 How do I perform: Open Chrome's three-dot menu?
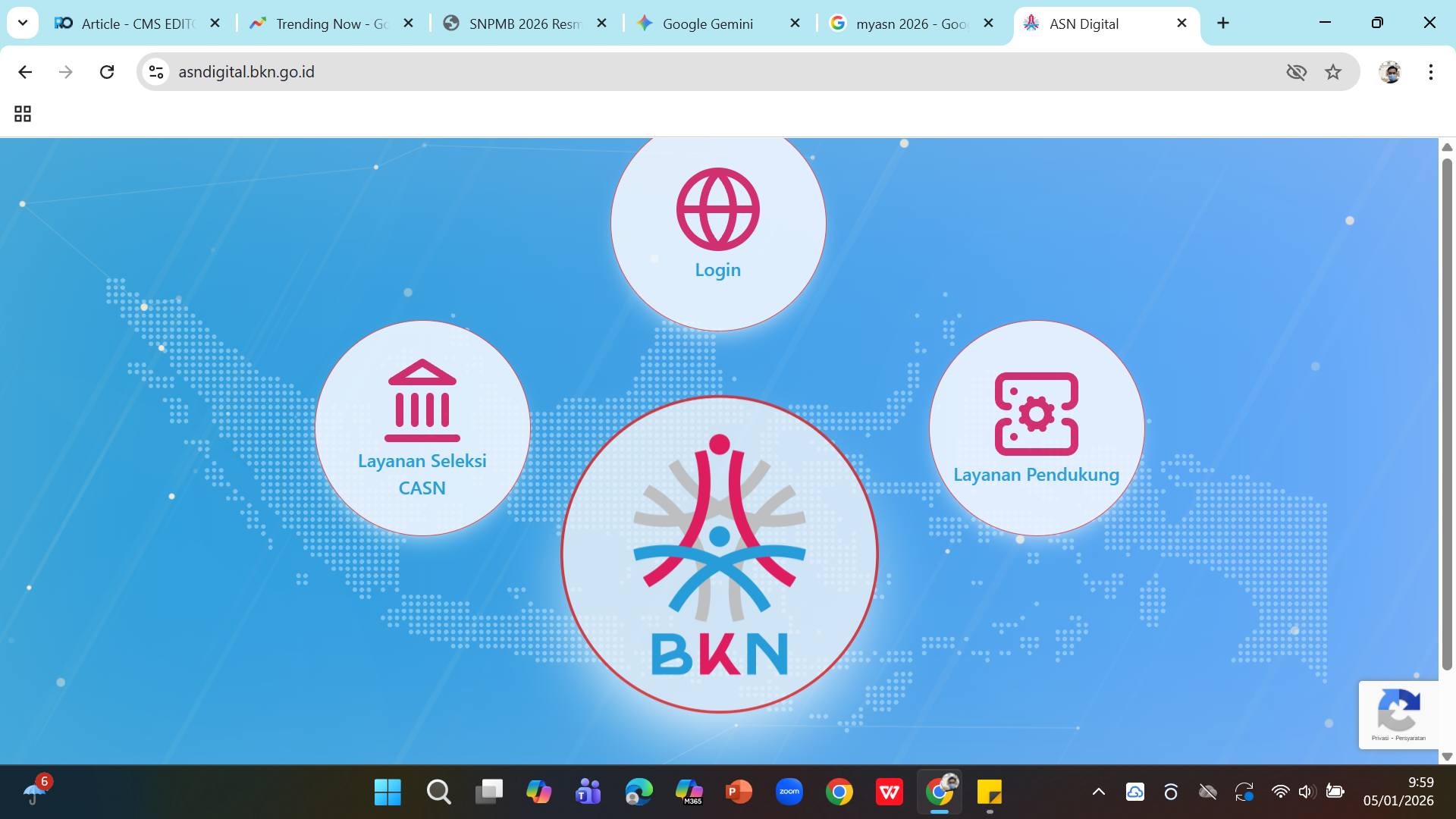(1431, 72)
